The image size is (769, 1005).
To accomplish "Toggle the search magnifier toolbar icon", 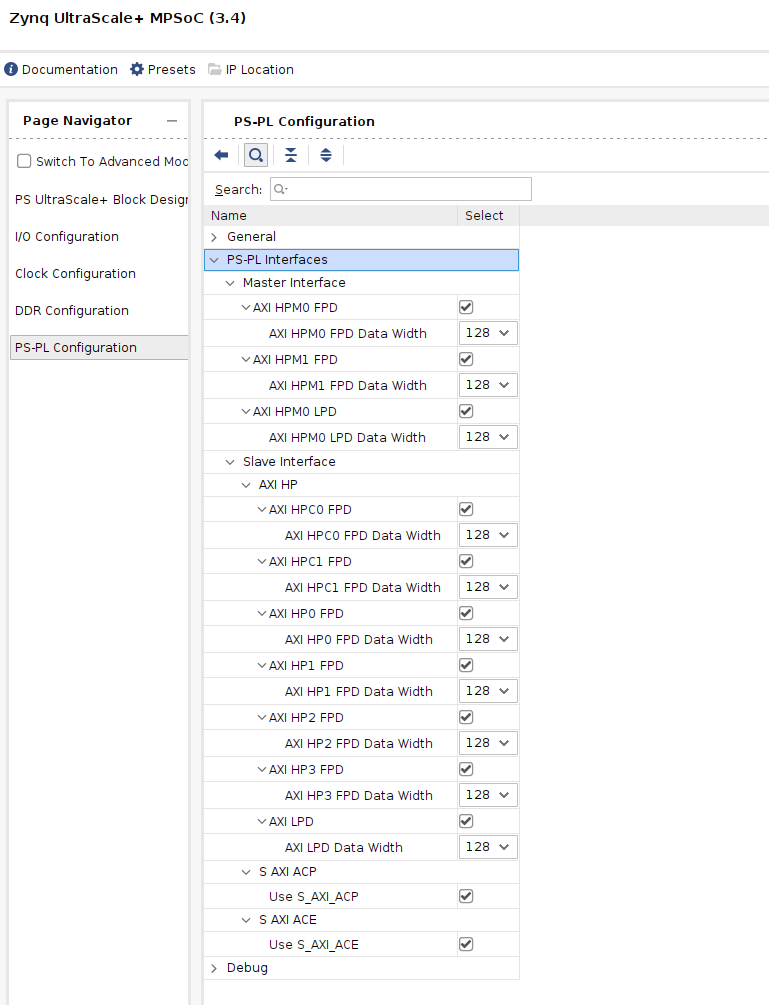I will (256, 155).
